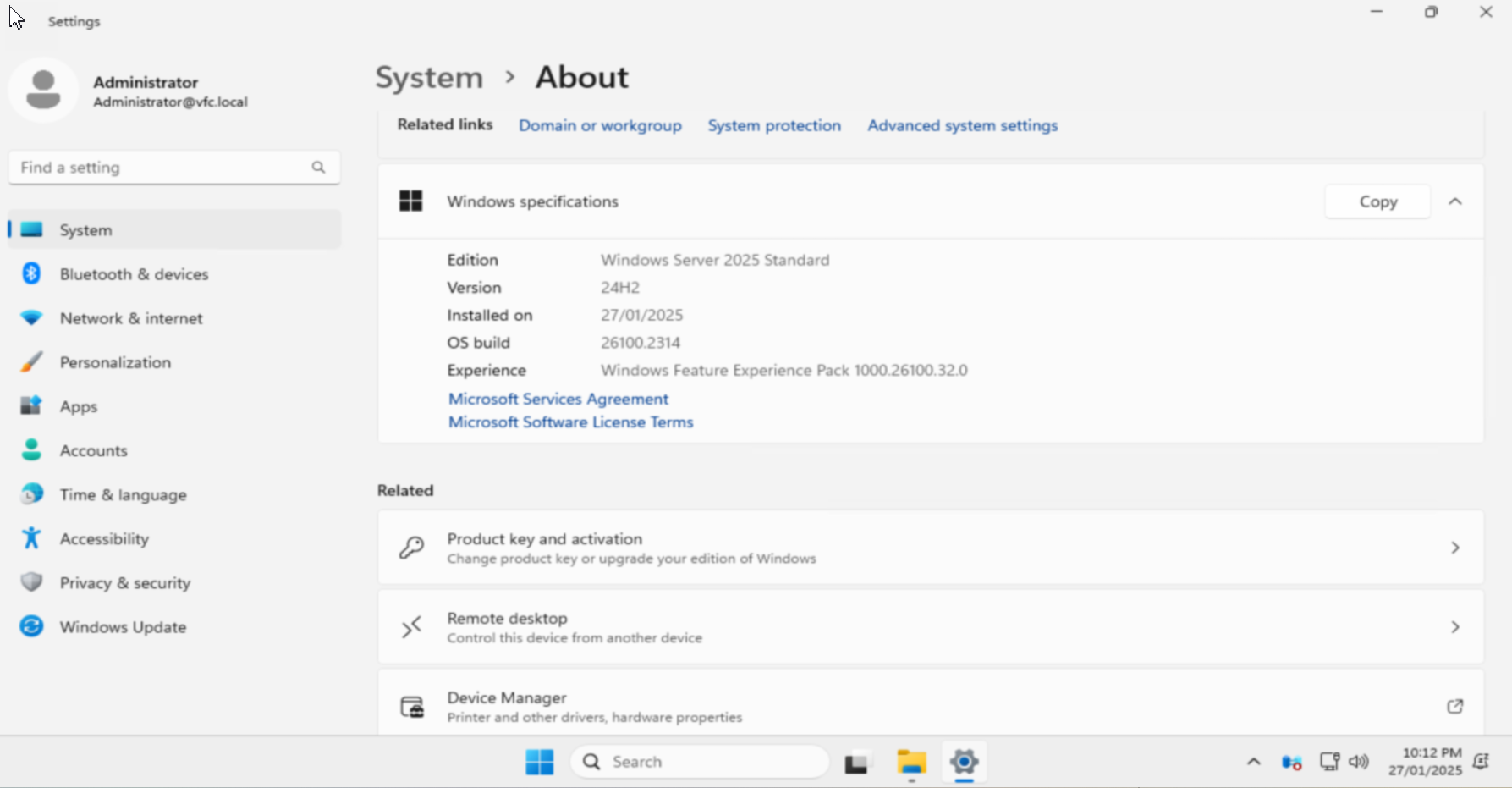
Task: Copy the Windows specifications
Action: click(x=1377, y=201)
